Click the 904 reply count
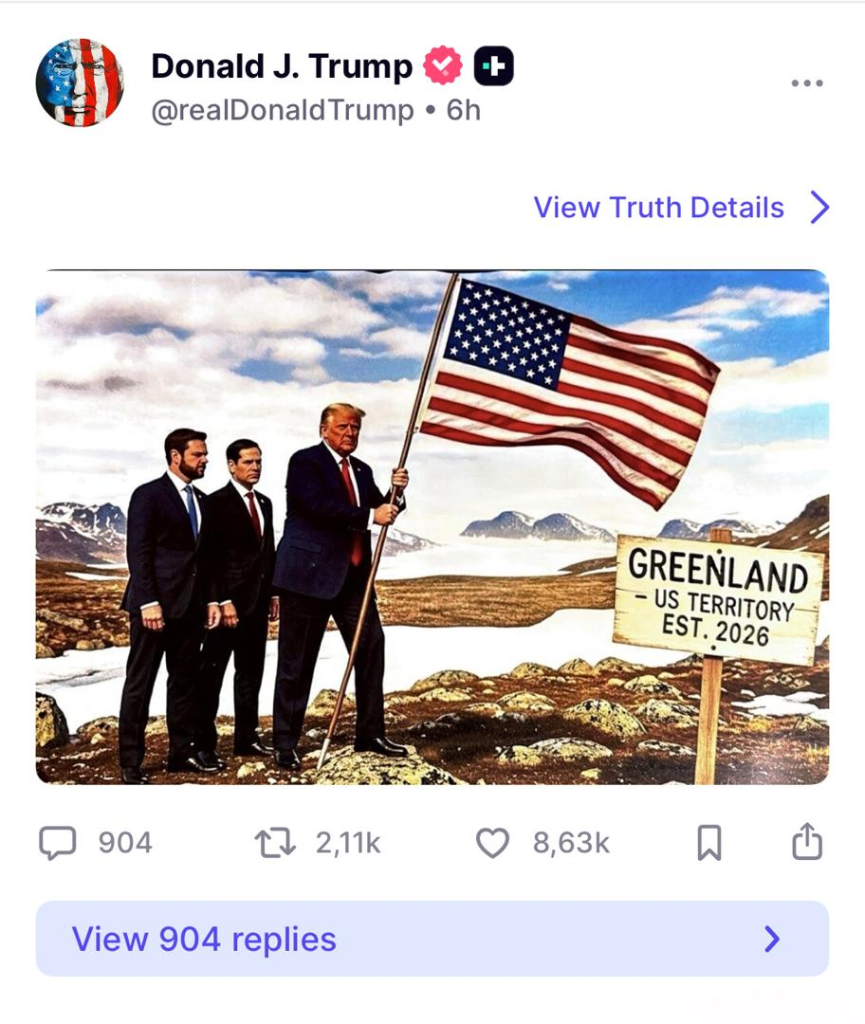The image size is (865, 1024). pyautogui.click(x=125, y=842)
